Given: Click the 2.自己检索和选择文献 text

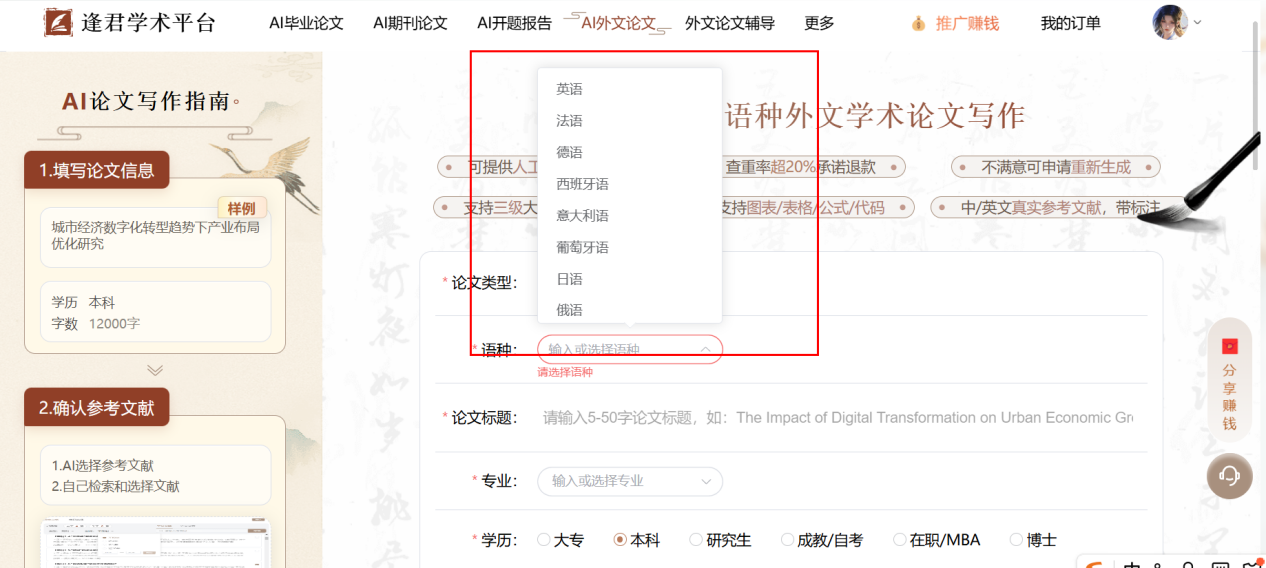Looking at the screenshot, I should [116, 487].
